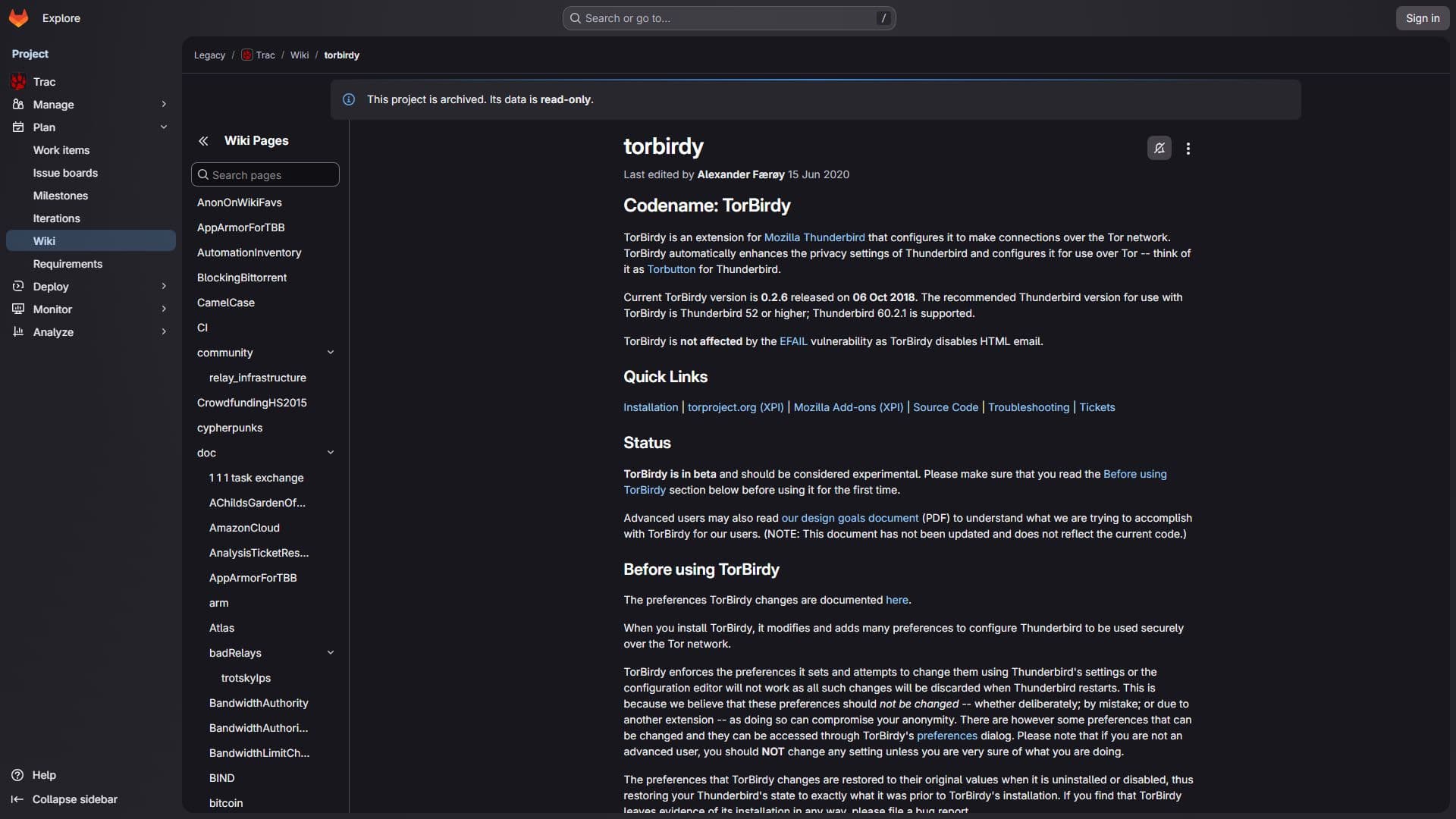Image resolution: width=1456 pixels, height=819 pixels.
Task: Click Wiki in the breadcrumb
Action: coord(300,55)
